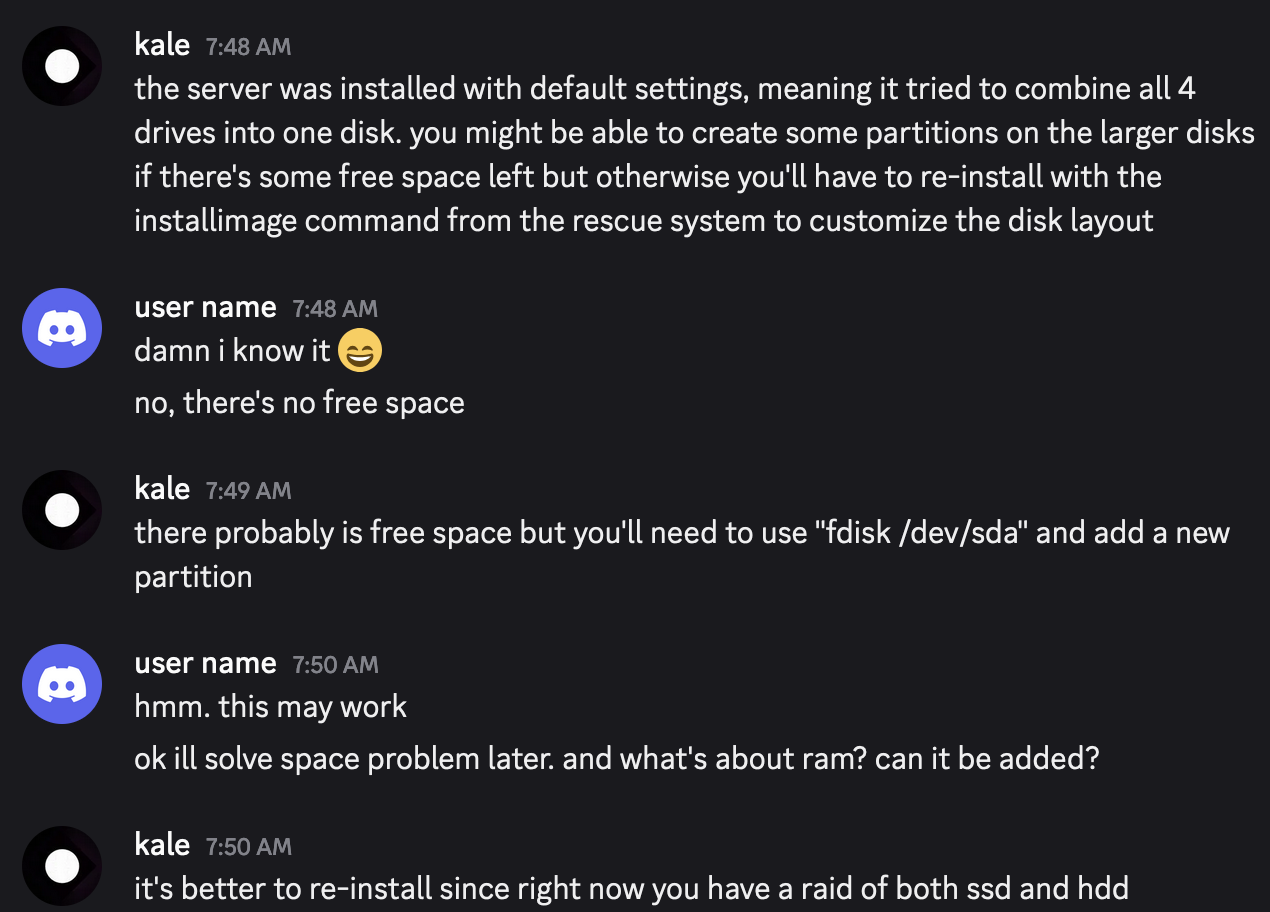This screenshot has height=912, width=1270.
Task: Click the 7:49 AM timestamp
Action: point(248,491)
